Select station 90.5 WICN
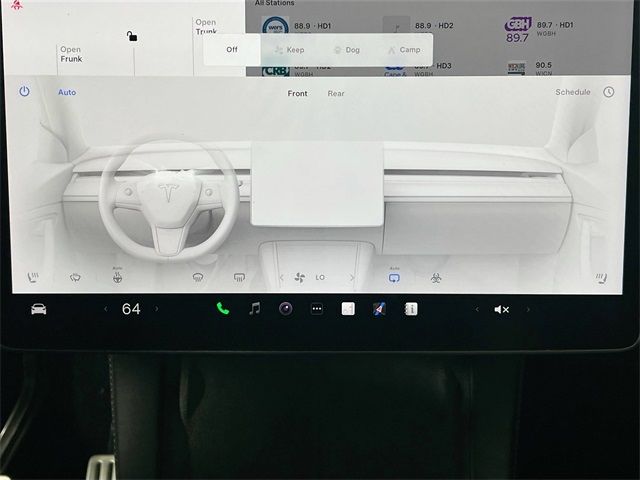Viewport: 640px width, 480px height. (530, 69)
